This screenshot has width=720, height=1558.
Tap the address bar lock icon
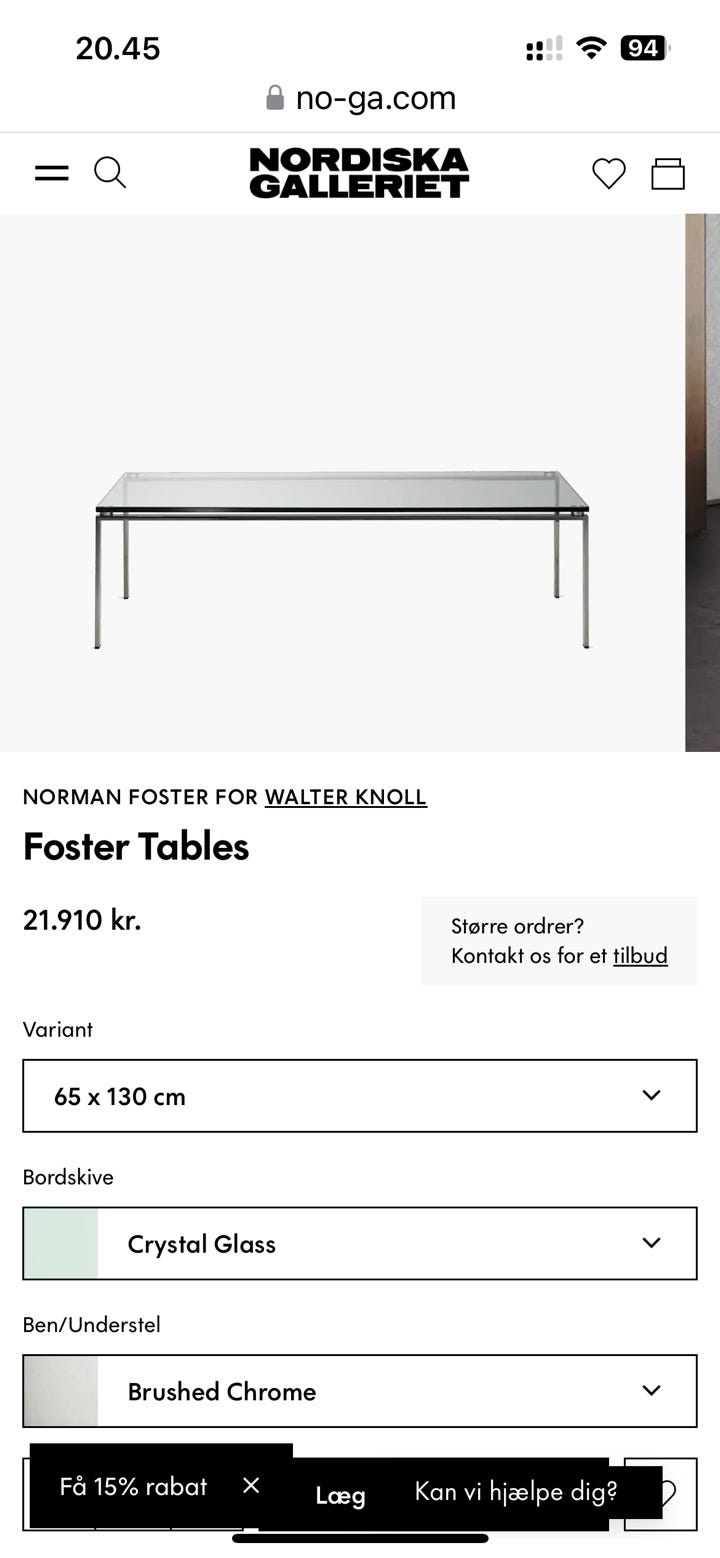tap(275, 97)
